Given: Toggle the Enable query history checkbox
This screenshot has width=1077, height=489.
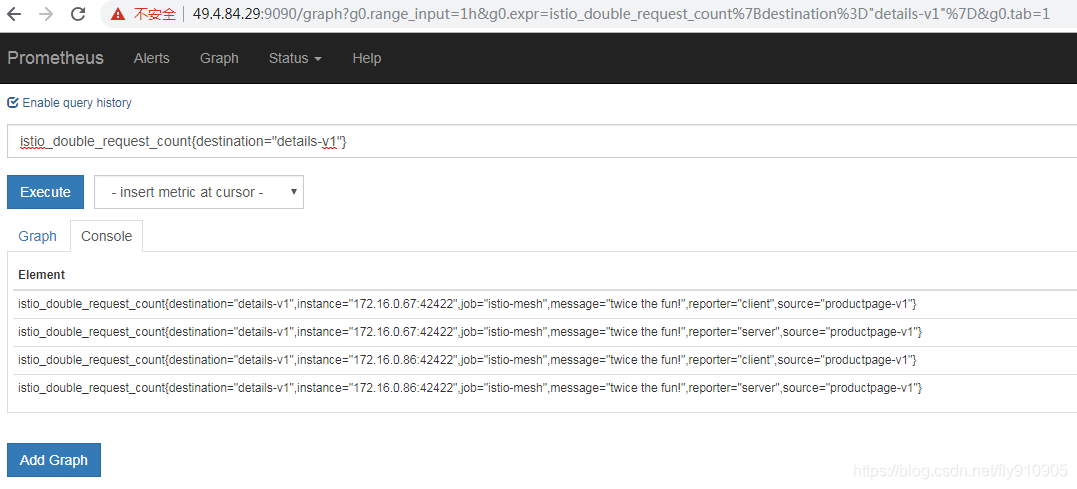Looking at the screenshot, I should (x=13, y=103).
